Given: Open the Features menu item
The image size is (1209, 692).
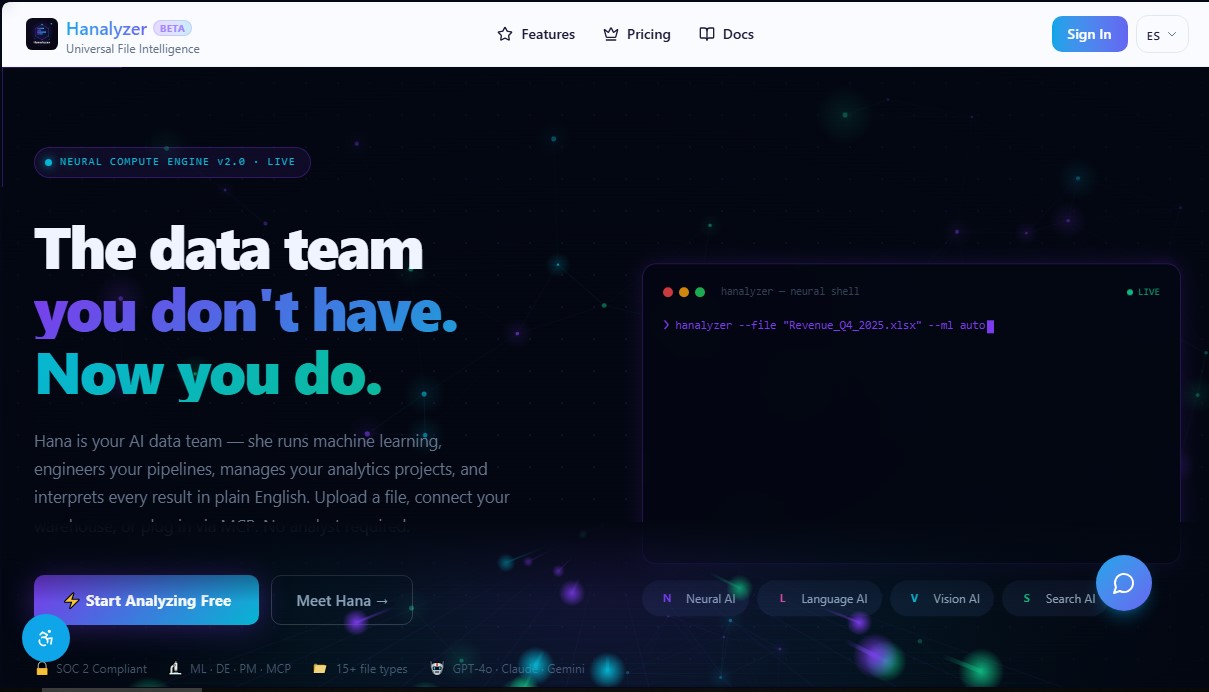Looking at the screenshot, I should tap(536, 34).
